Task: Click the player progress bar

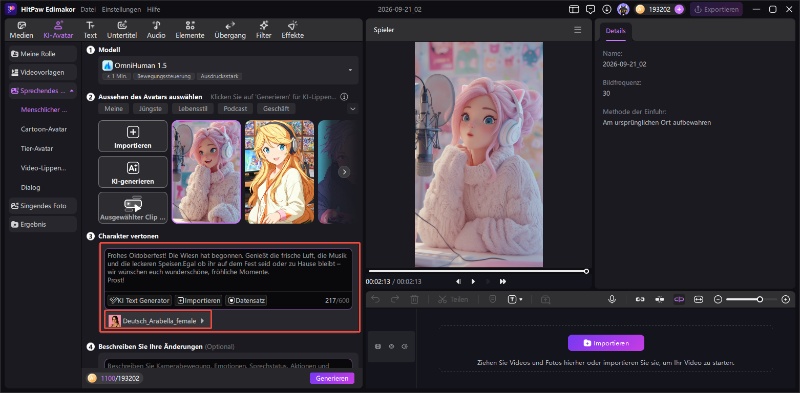Action: click(478, 271)
